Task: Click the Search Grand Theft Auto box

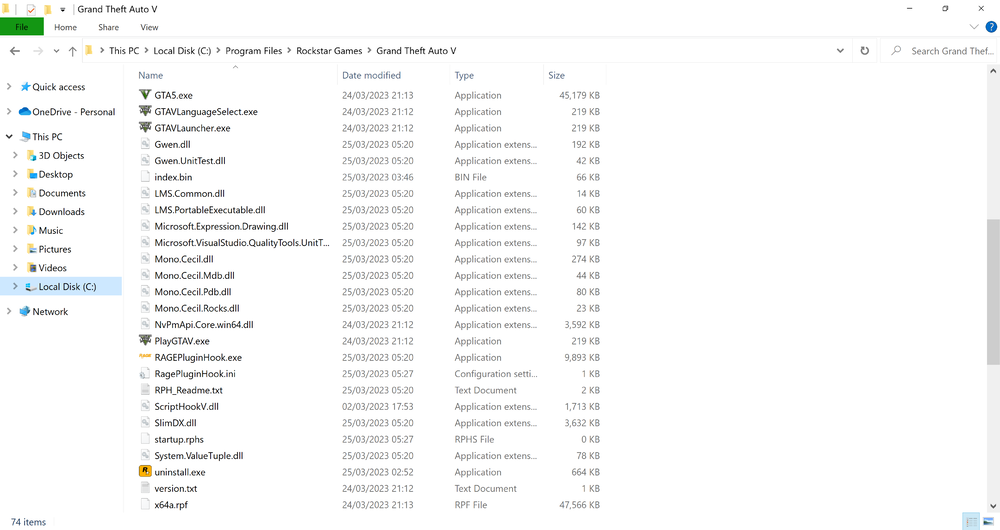Action: pyautogui.click(x=939, y=51)
